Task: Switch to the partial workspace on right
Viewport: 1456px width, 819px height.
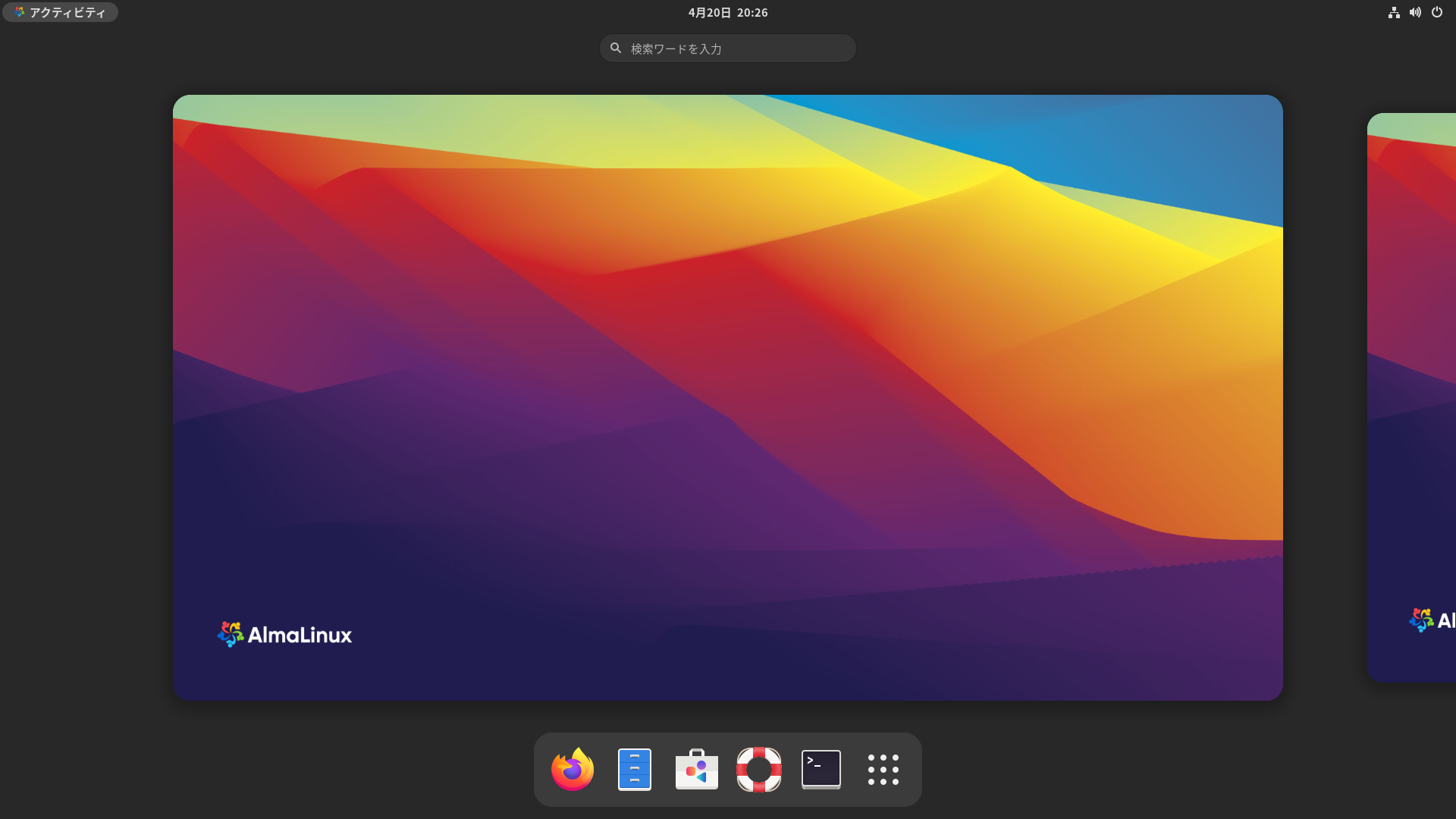Action: 1412,397
